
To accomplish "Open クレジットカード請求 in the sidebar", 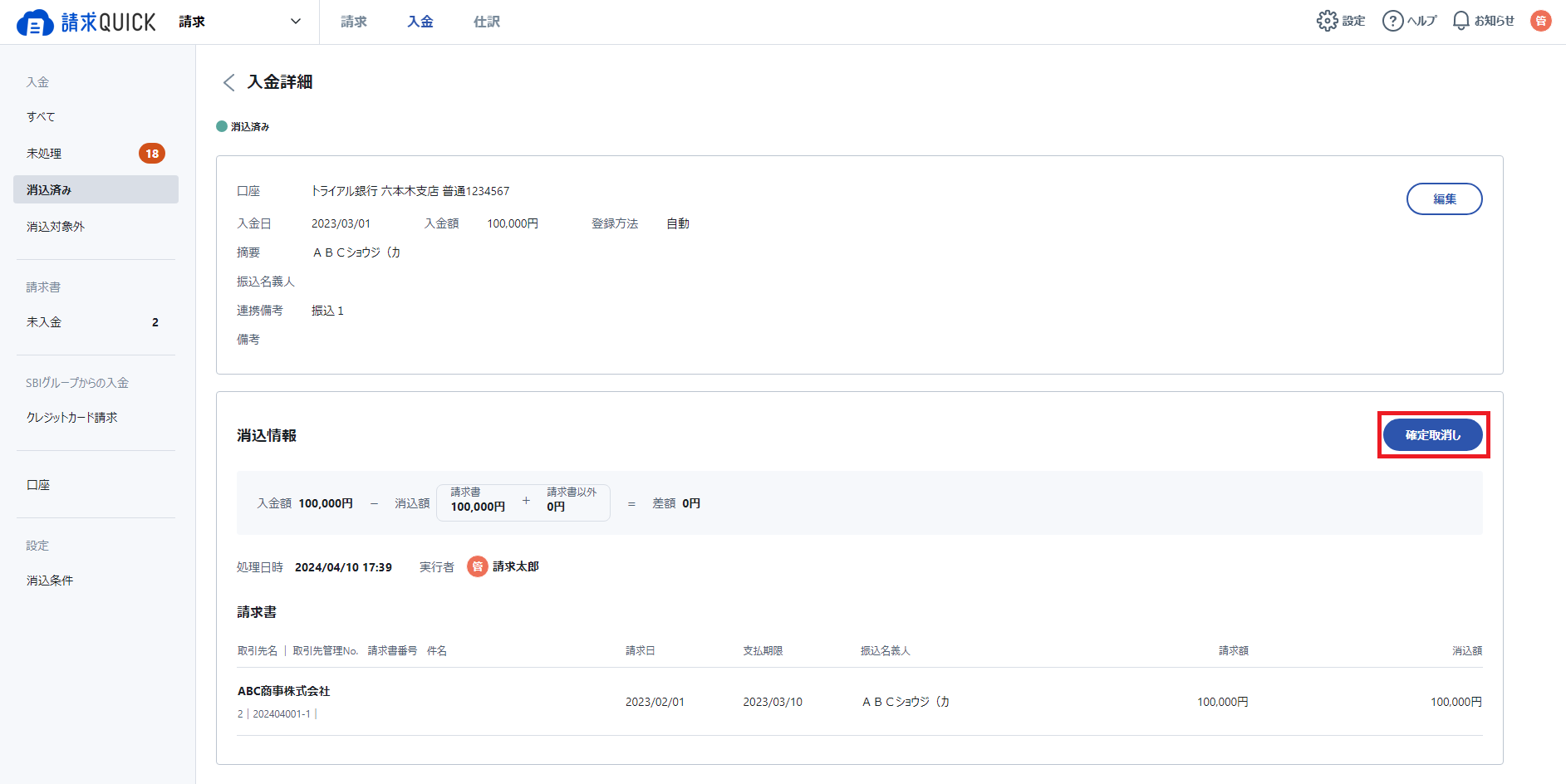I will tap(96, 418).
